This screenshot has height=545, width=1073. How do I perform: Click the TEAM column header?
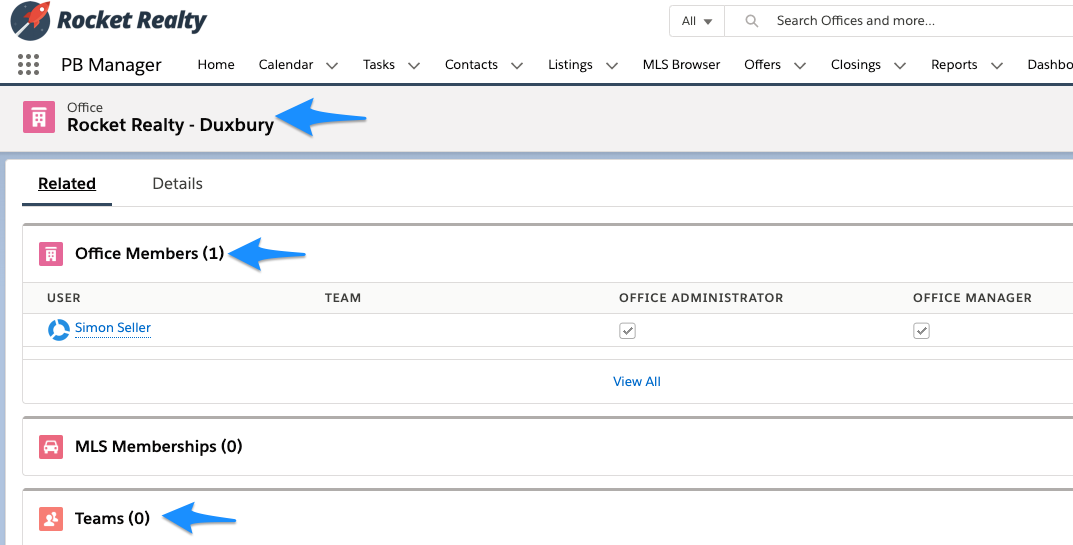click(343, 298)
